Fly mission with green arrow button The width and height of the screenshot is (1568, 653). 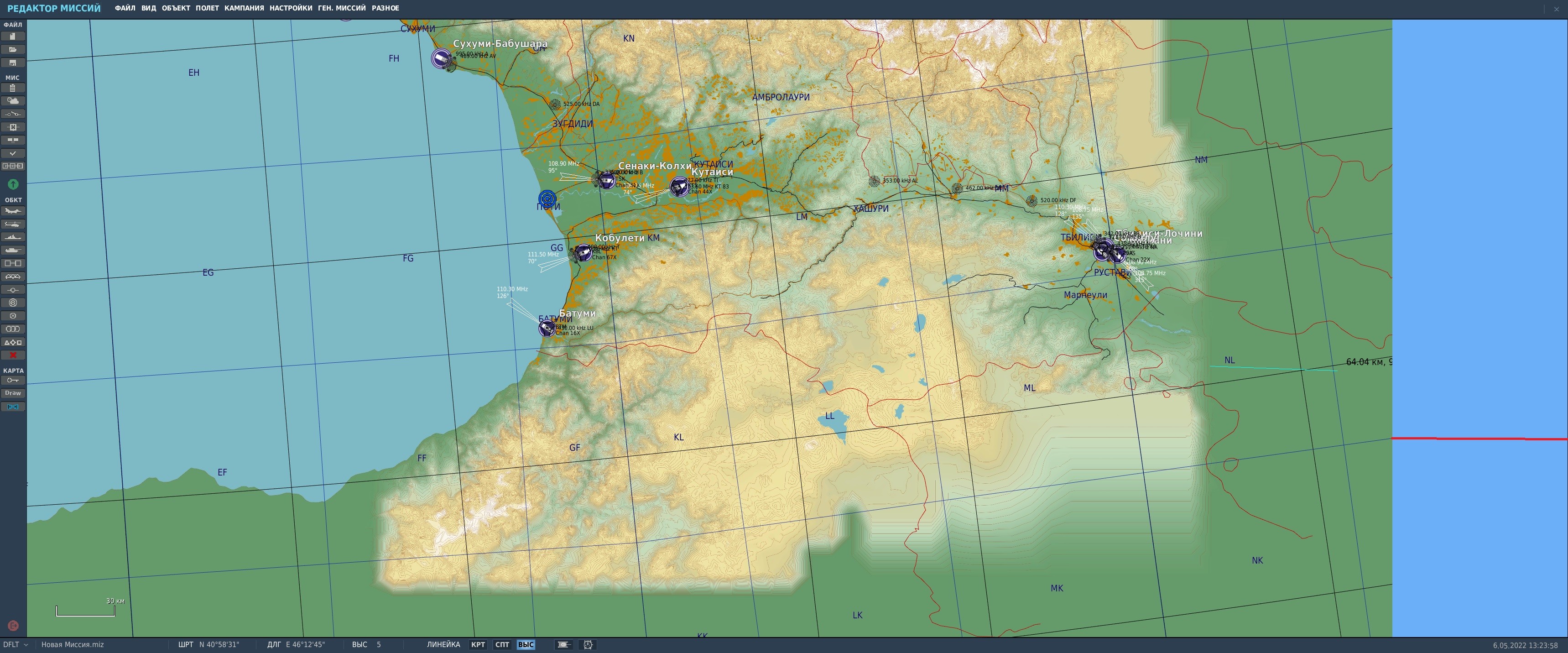[13, 184]
